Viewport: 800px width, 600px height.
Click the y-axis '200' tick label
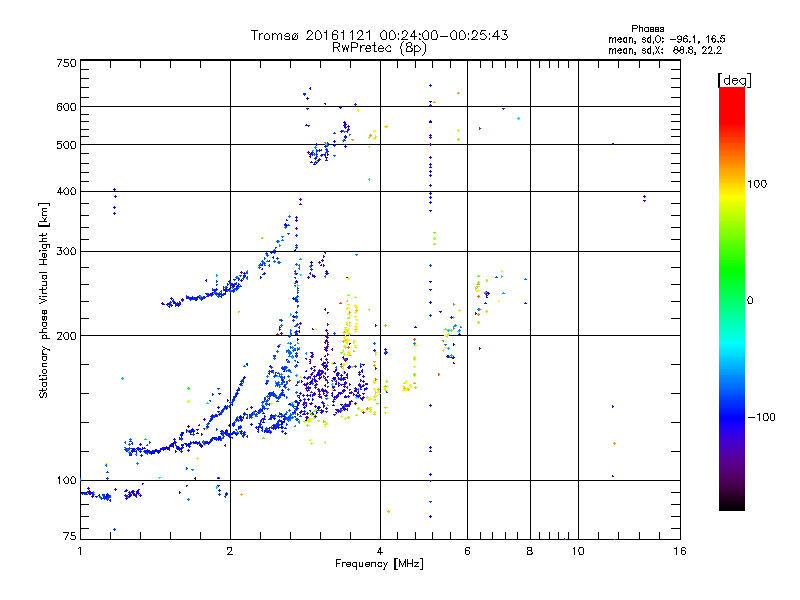66,336
